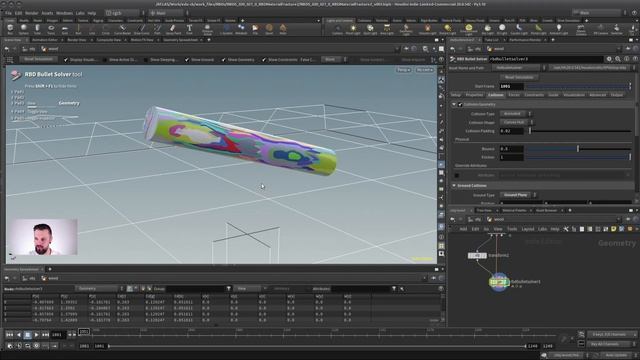The width and height of the screenshot is (640, 360).
Task: Add a Distant Light from the shelf
Action: [447, 29]
